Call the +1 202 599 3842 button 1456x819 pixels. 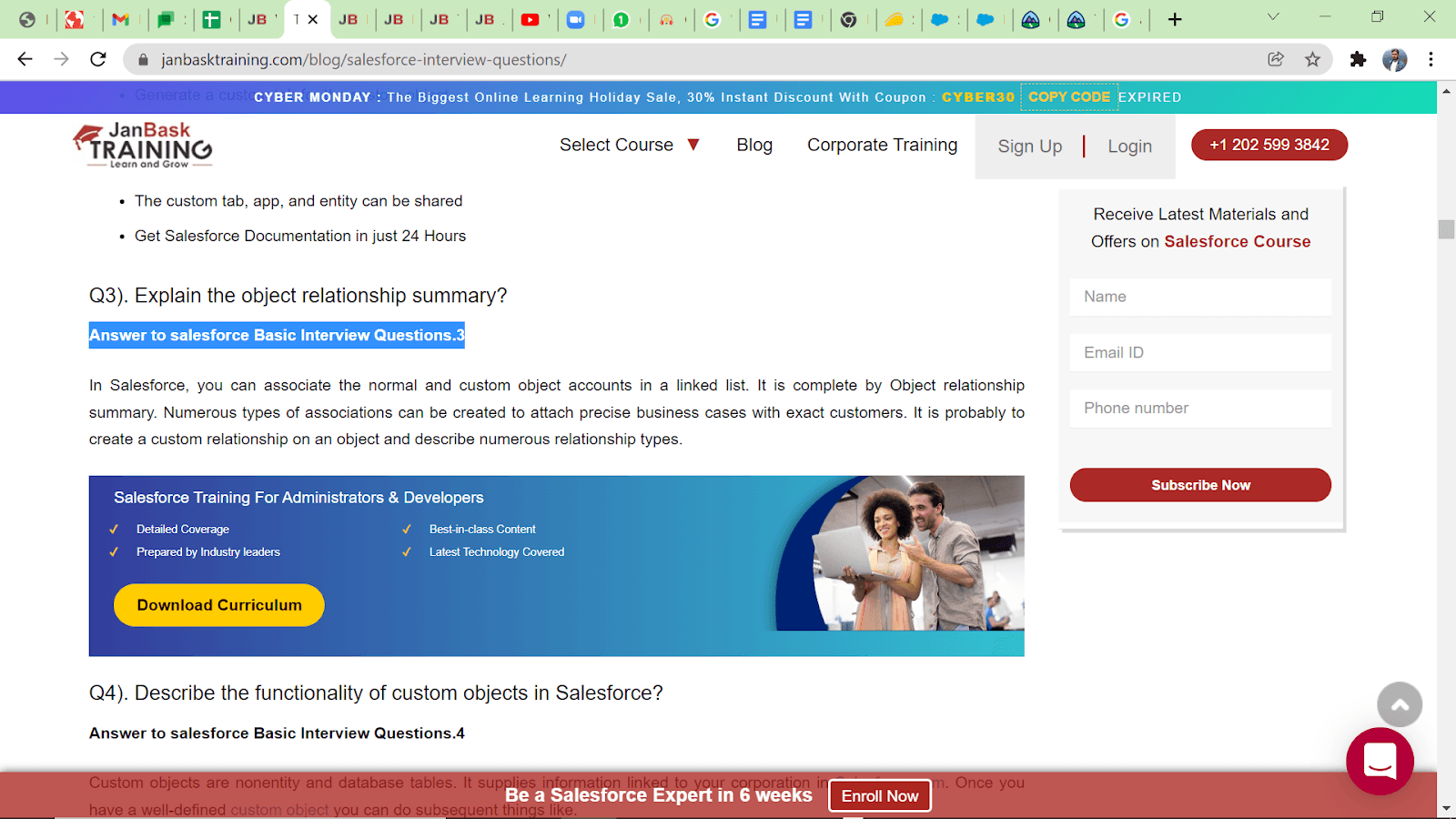pos(1269,145)
